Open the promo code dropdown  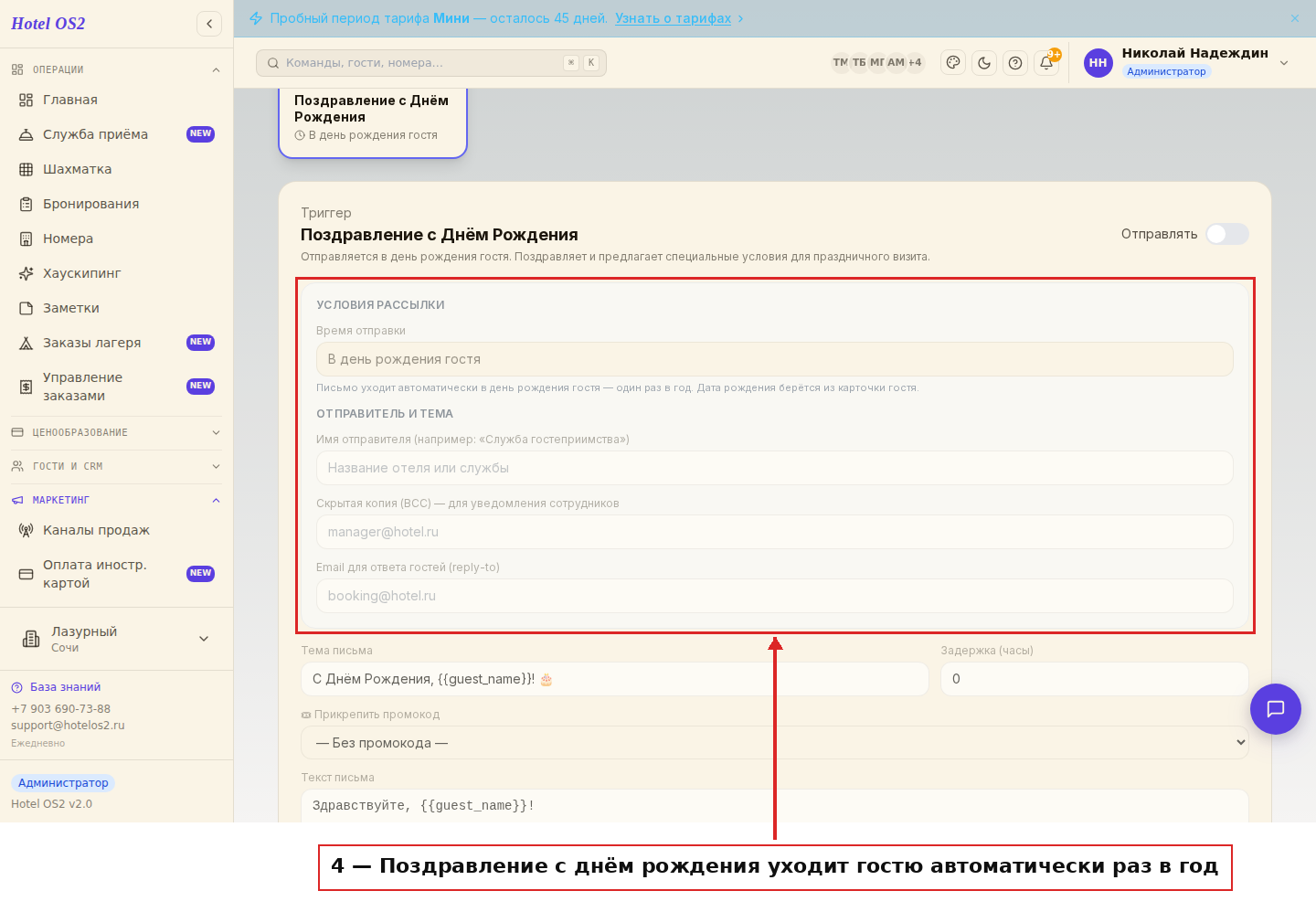pyautogui.click(x=774, y=743)
